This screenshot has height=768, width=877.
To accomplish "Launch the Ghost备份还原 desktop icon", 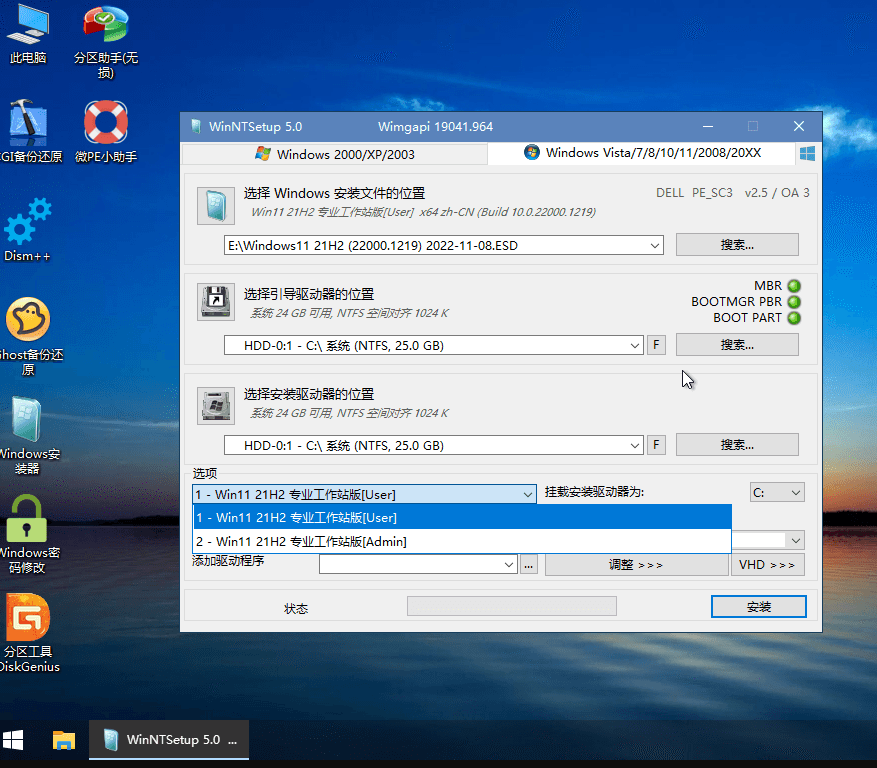I will pos(28,336).
